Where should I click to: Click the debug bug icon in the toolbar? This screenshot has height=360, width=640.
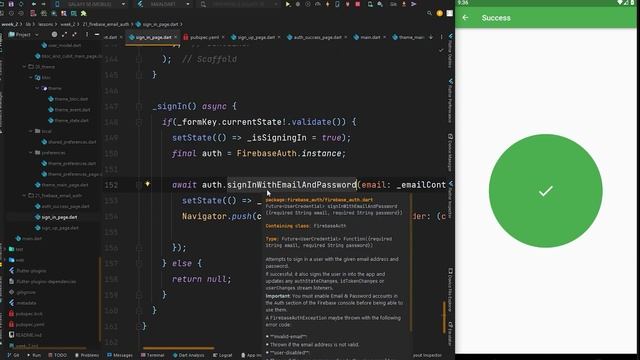[x=298, y=4]
